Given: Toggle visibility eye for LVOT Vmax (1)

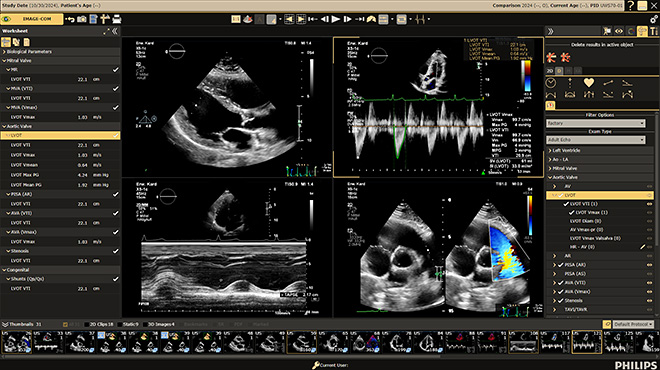Looking at the screenshot, I should point(649,213).
